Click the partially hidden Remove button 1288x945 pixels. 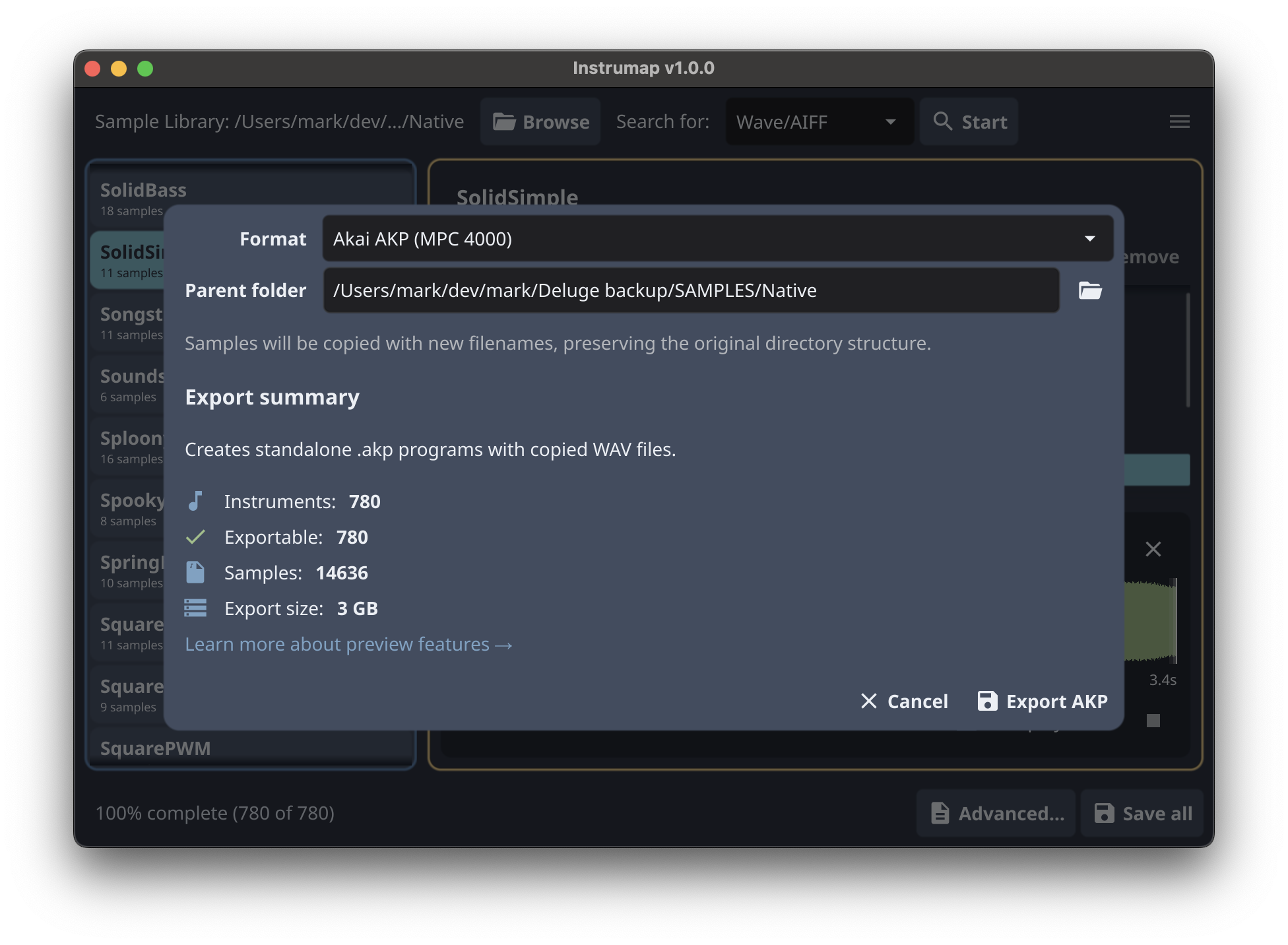[x=1151, y=257]
